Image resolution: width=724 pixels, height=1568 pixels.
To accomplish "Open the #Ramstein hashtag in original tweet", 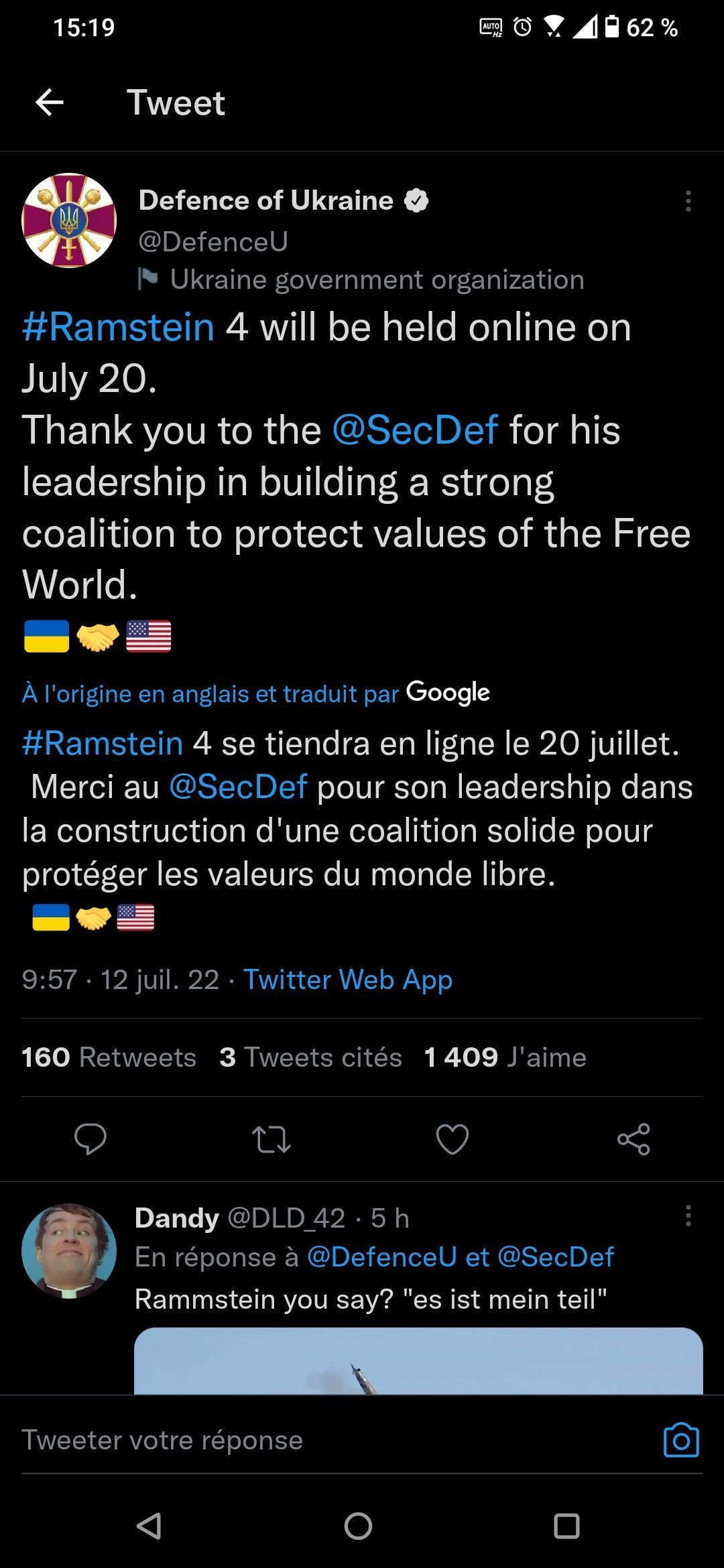I will [x=118, y=328].
